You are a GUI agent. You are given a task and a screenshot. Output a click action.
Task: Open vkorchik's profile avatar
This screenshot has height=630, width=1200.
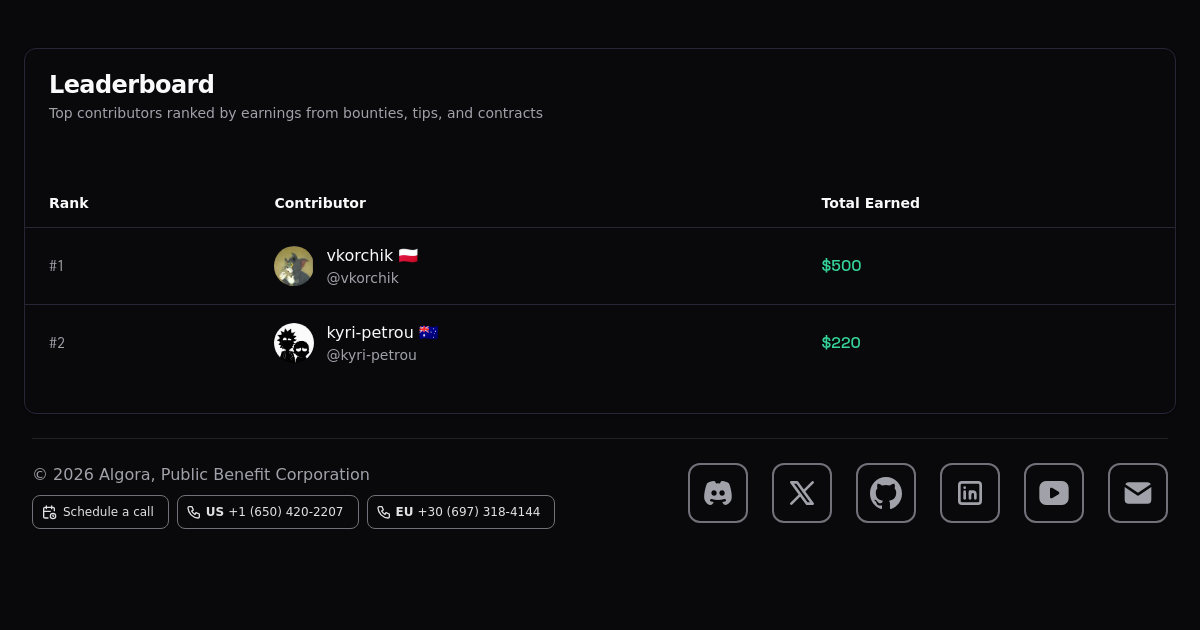[293, 266]
